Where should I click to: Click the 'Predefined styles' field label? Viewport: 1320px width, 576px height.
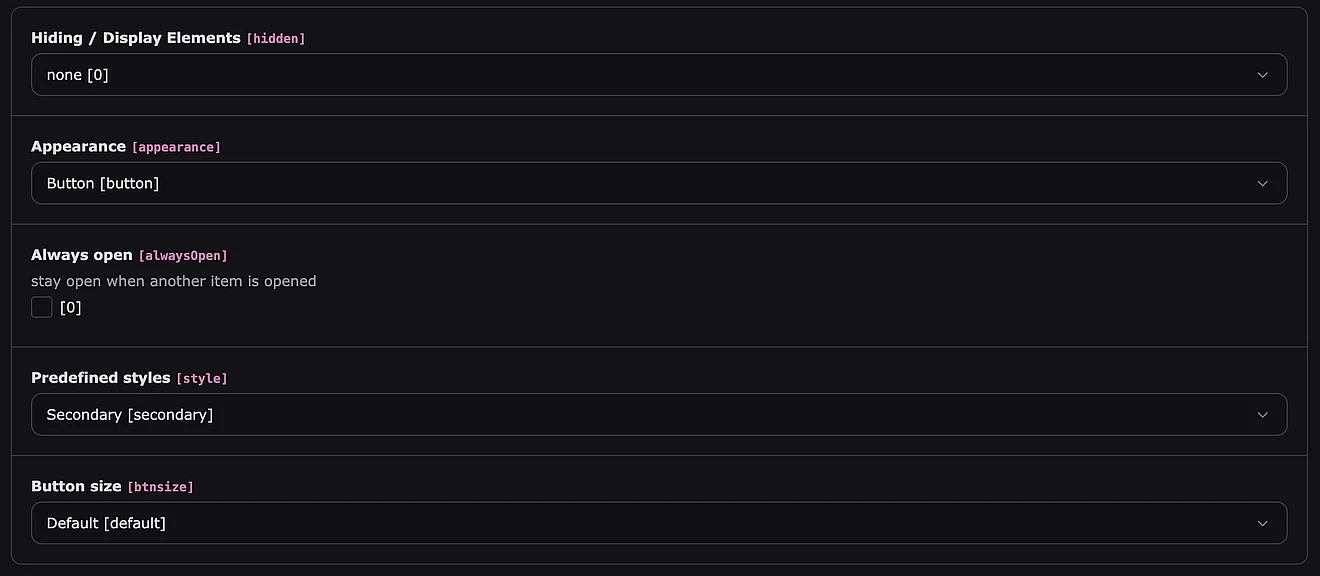[101, 378]
